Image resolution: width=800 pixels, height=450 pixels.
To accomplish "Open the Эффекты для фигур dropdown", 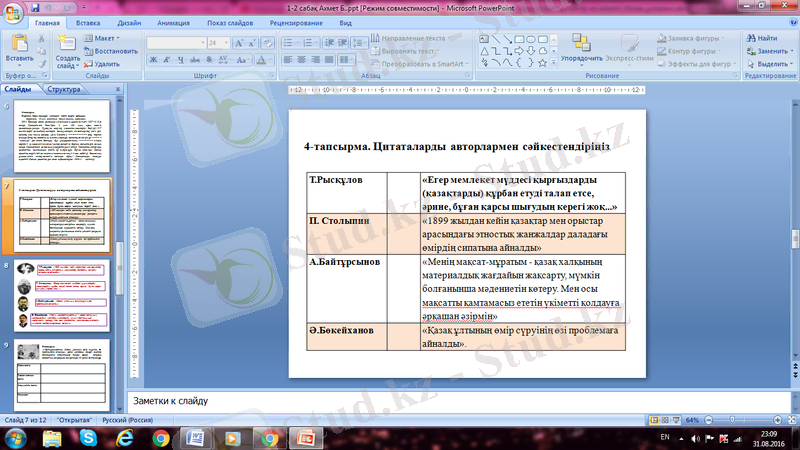I will pos(700,63).
